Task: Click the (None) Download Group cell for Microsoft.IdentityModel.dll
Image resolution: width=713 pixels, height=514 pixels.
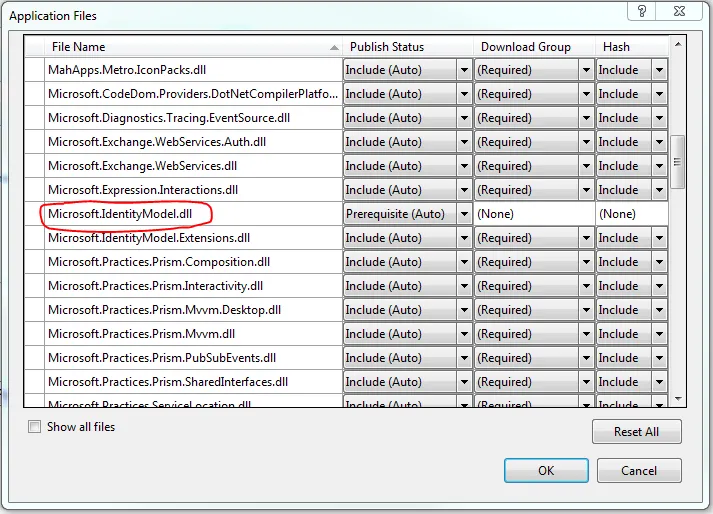Action: [534, 214]
